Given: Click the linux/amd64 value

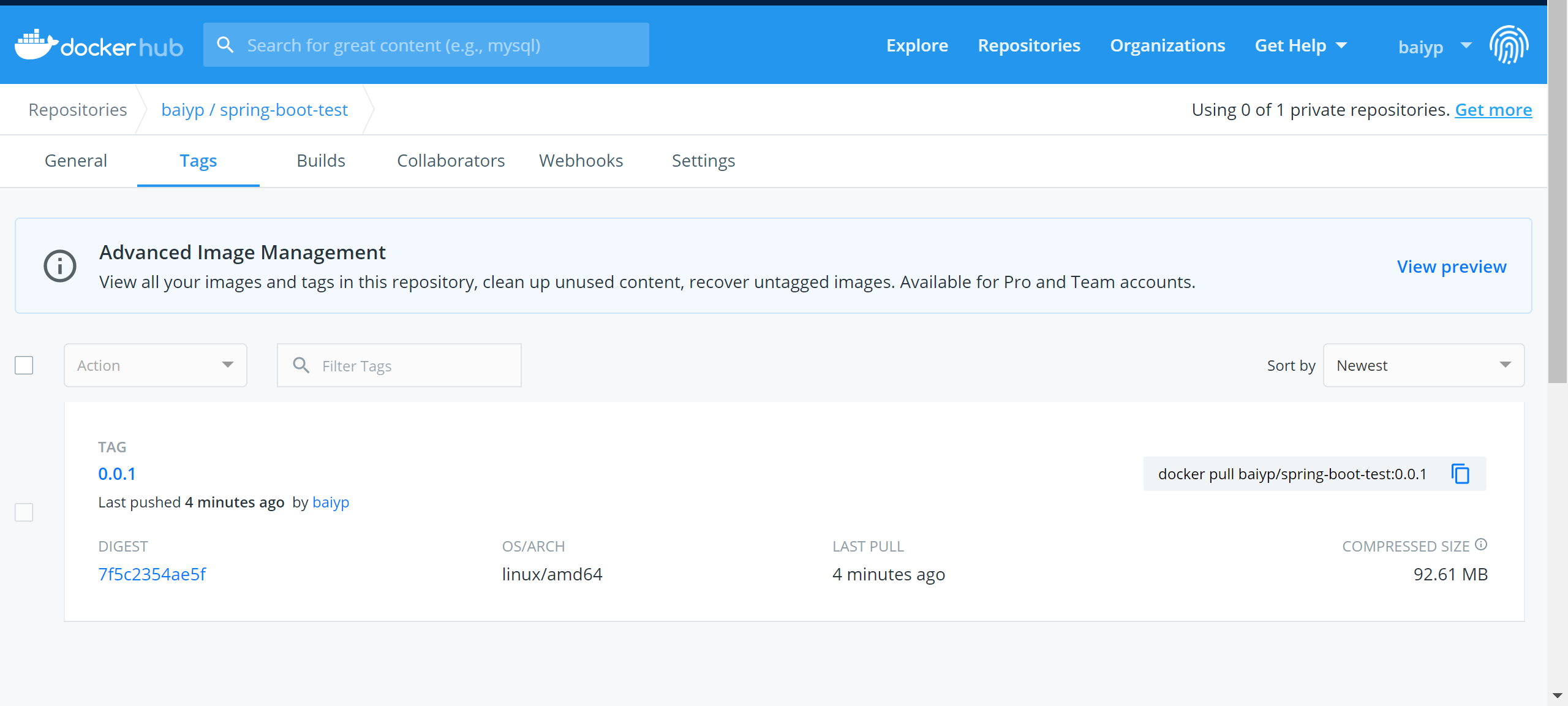Looking at the screenshot, I should pos(552,574).
